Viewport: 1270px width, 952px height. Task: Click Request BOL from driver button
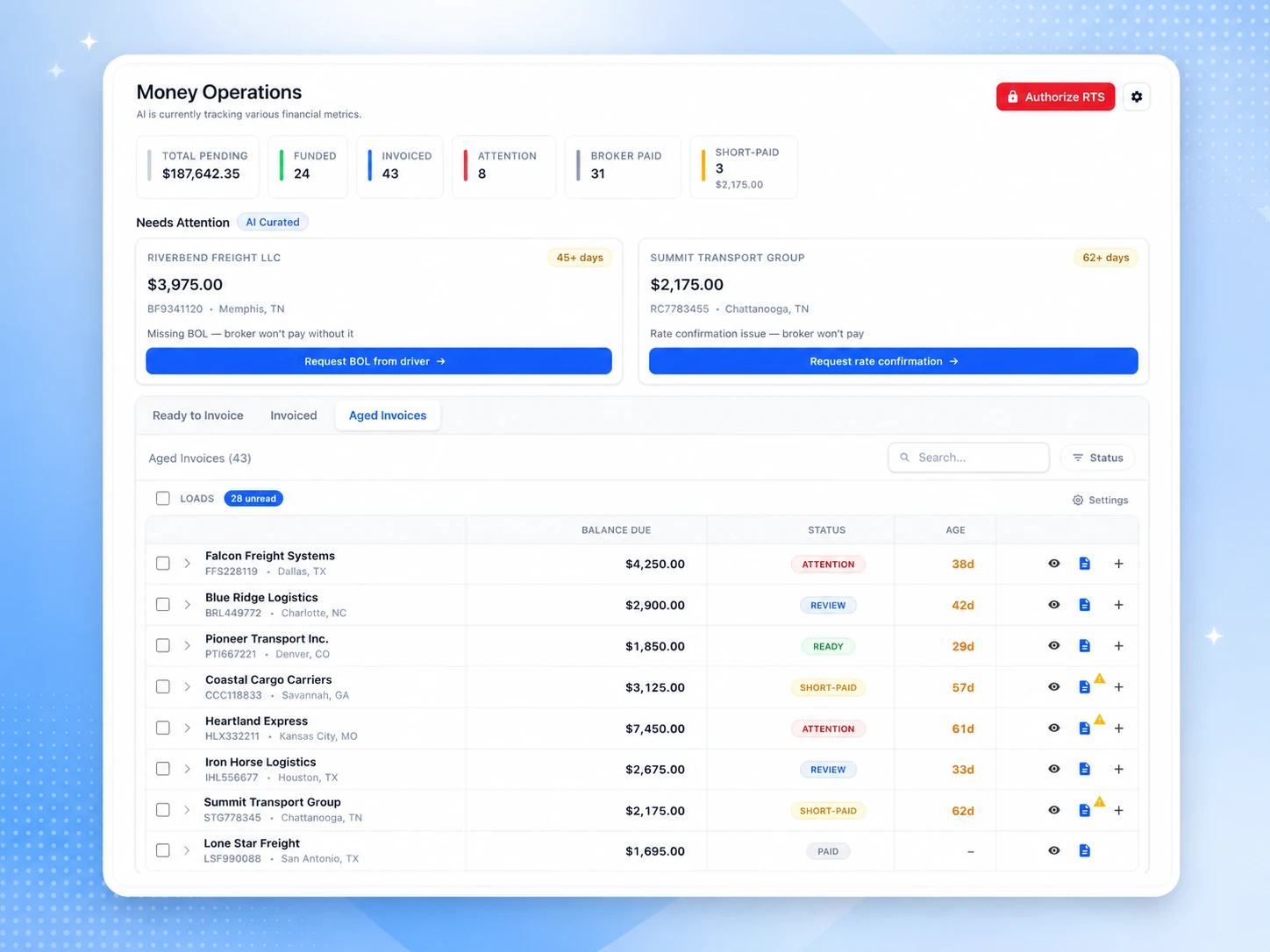tap(379, 361)
